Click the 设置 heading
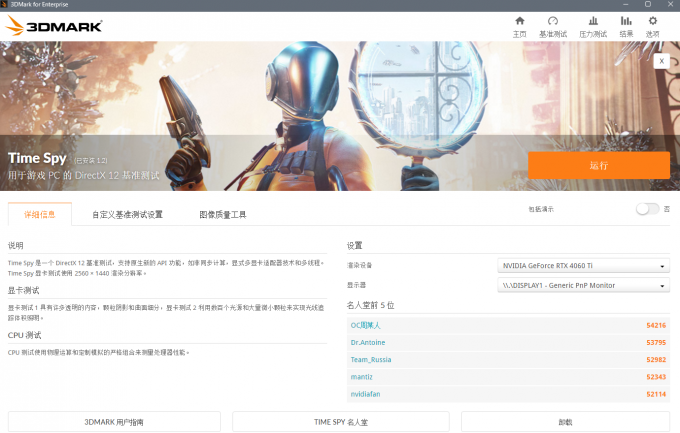680x433 pixels. point(354,246)
